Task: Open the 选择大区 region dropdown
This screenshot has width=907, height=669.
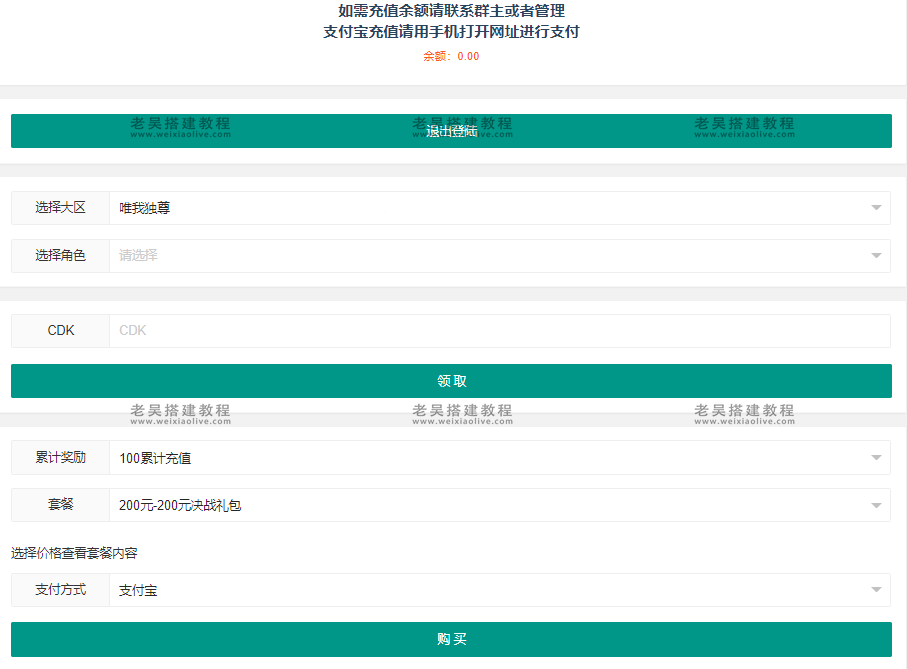Action: (x=500, y=208)
